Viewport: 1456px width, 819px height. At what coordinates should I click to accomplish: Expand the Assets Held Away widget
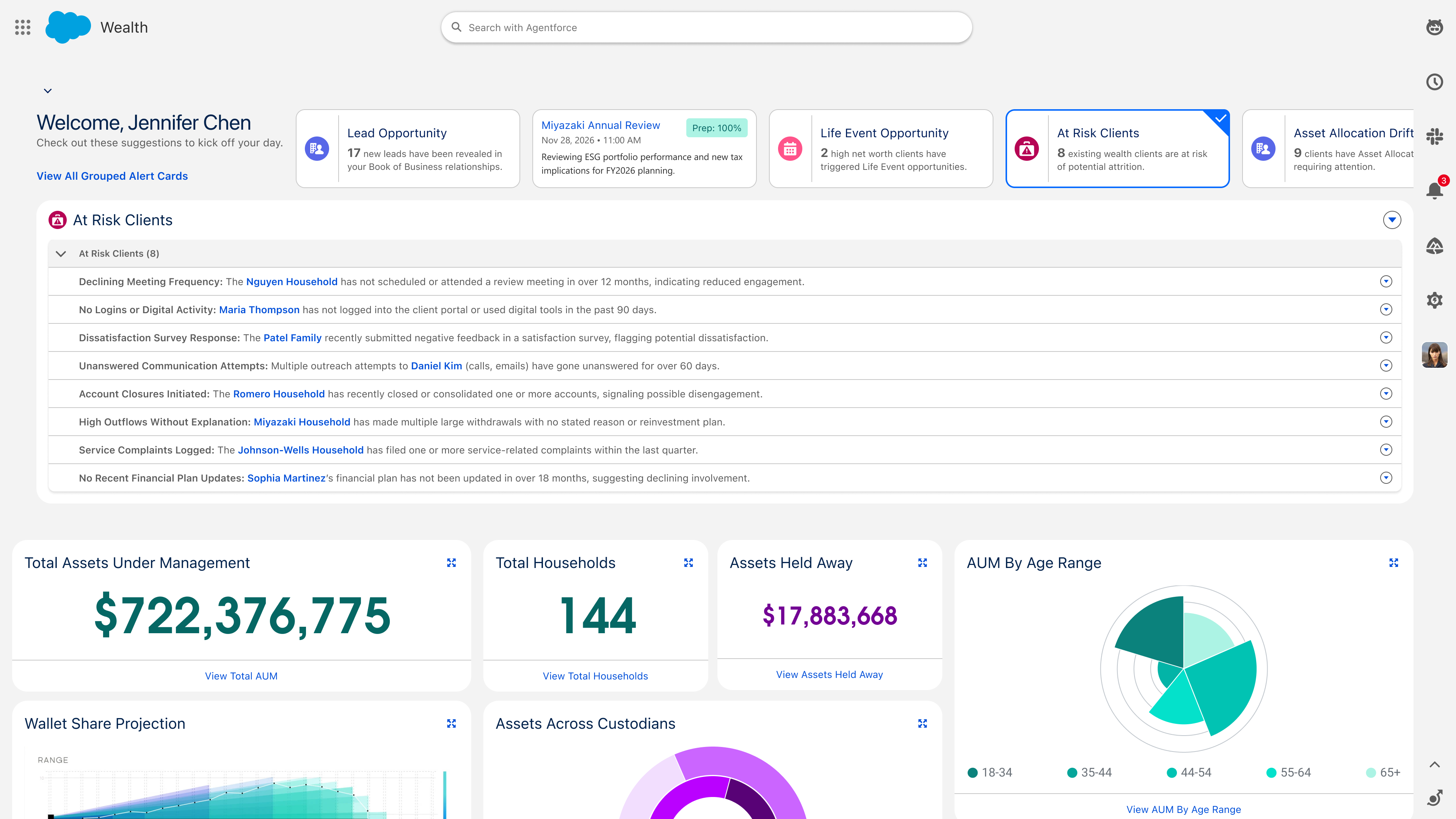[923, 563]
